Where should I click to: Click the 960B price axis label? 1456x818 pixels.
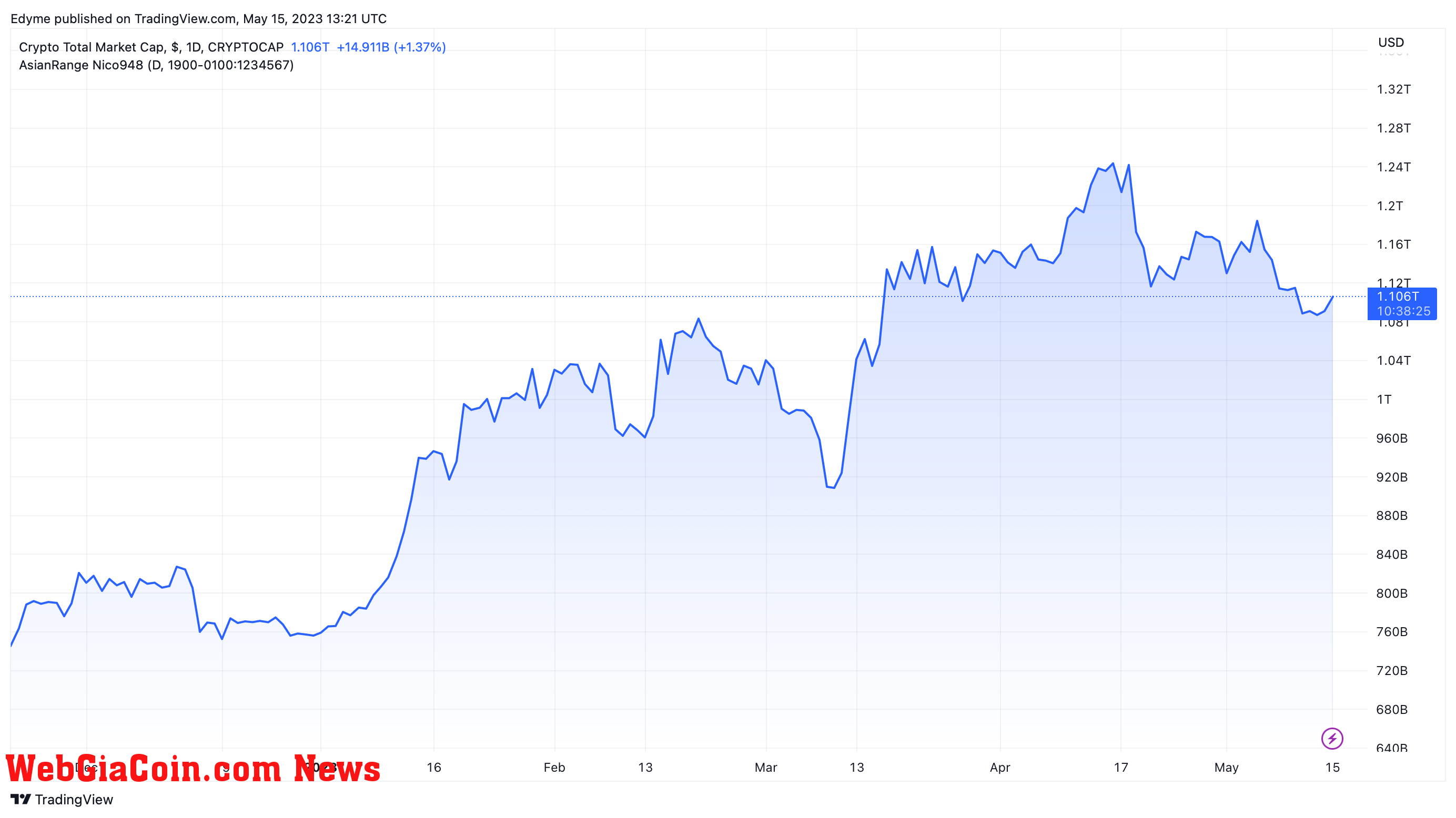point(1392,438)
